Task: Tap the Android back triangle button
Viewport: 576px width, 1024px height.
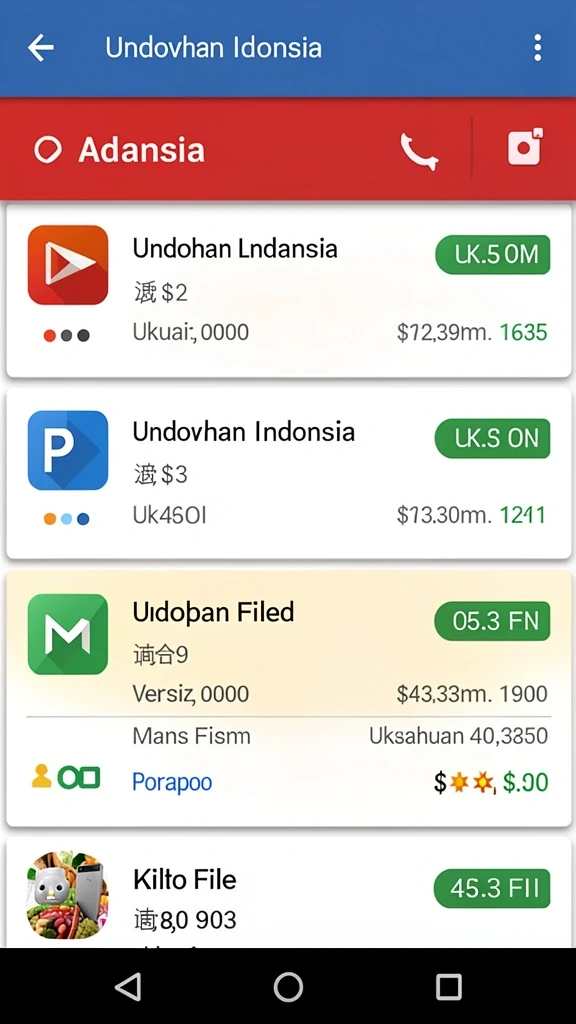Action: (x=128, y=987)
